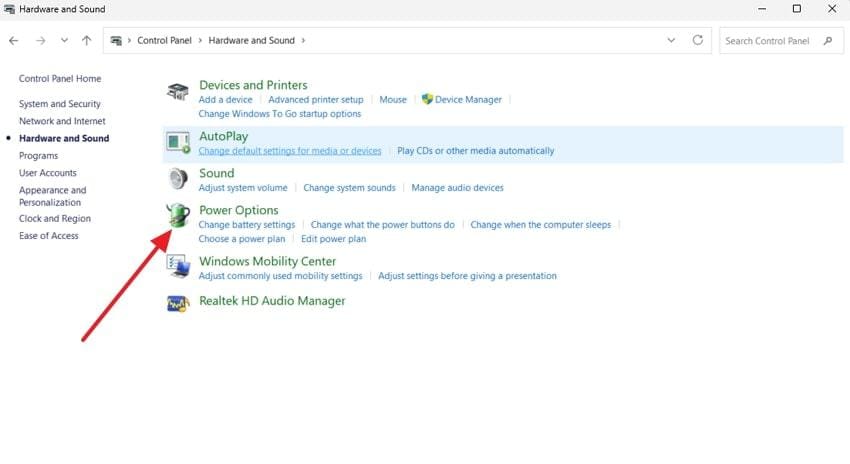Open Clock and Region category

click(x=55, y=218)
